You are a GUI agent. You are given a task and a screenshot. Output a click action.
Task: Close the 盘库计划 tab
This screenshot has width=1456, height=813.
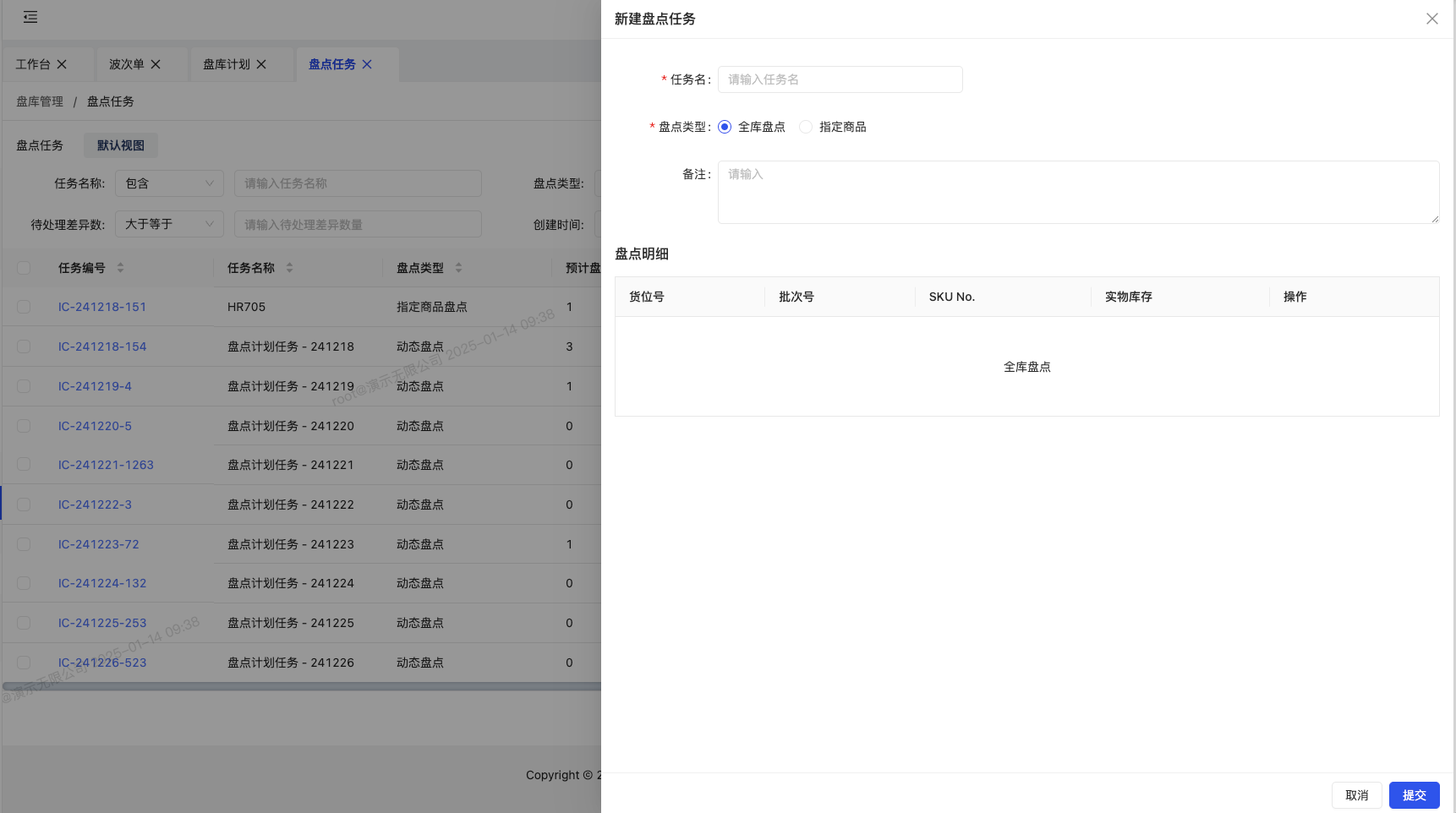coord(261,64)
